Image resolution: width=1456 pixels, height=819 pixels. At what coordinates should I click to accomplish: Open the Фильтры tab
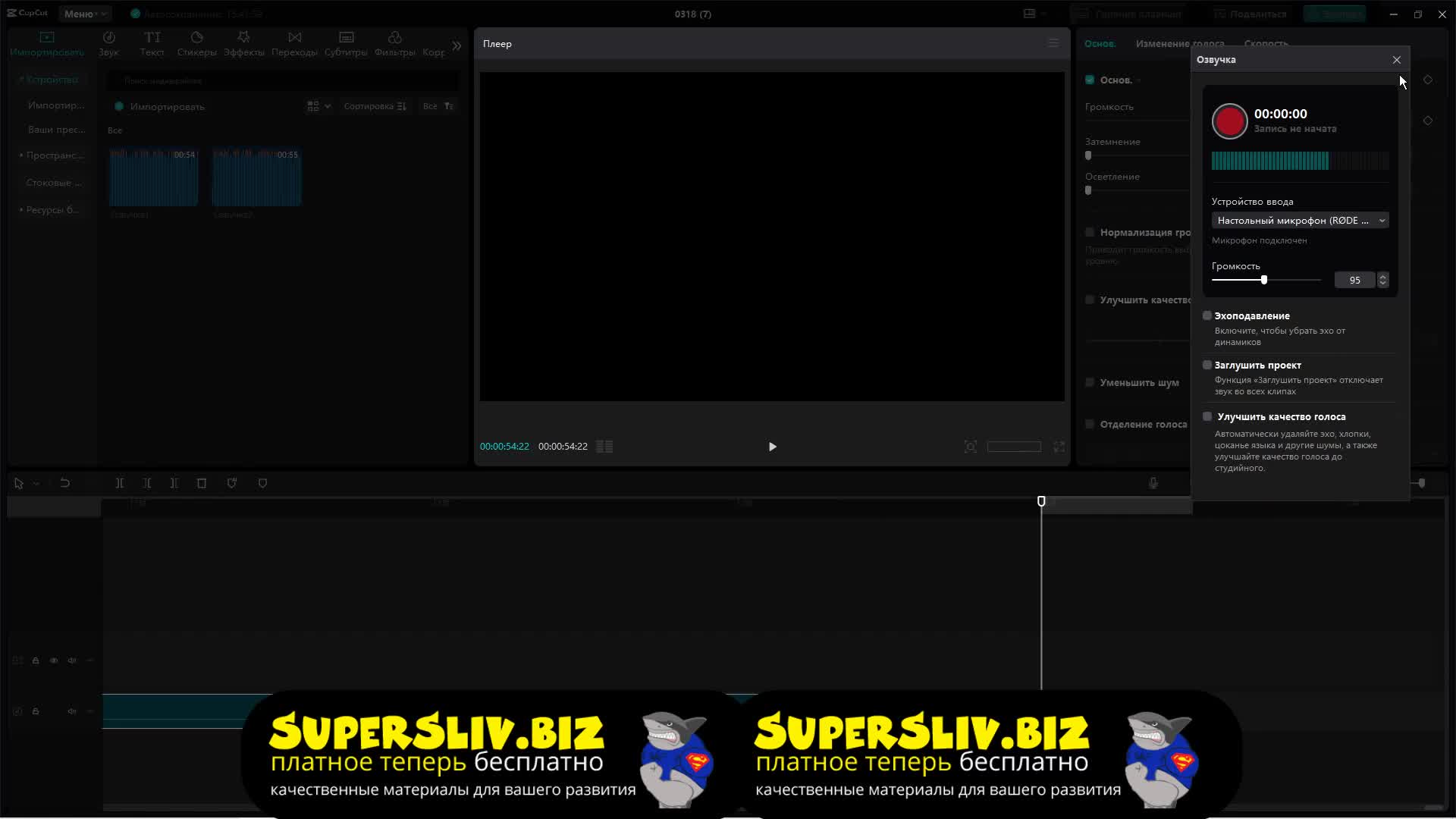click(x=394, y=44)
